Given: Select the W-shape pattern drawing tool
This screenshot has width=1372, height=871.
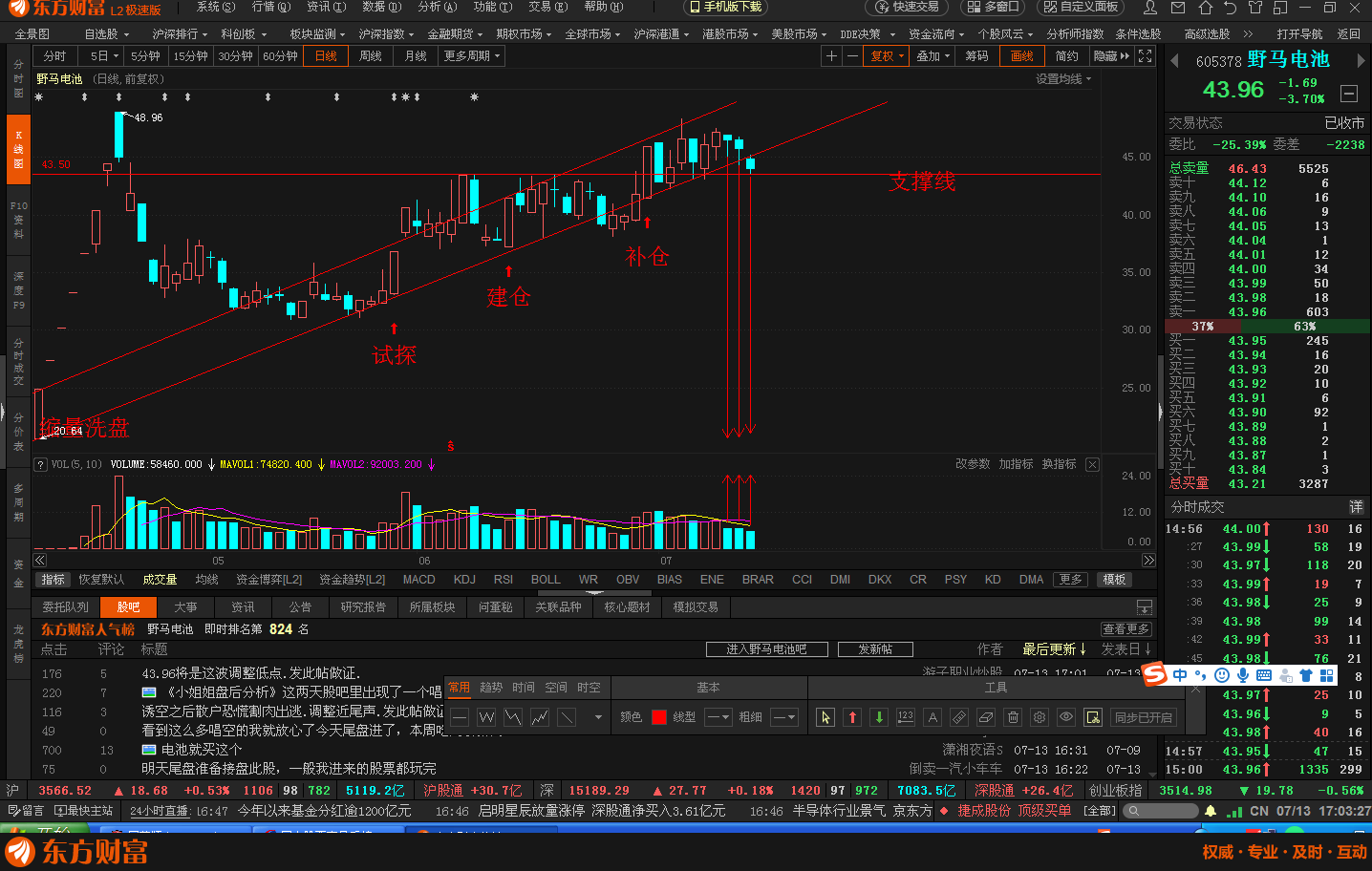Looking at the screenshot, I should pyautogui.click(x=486, y=717).
